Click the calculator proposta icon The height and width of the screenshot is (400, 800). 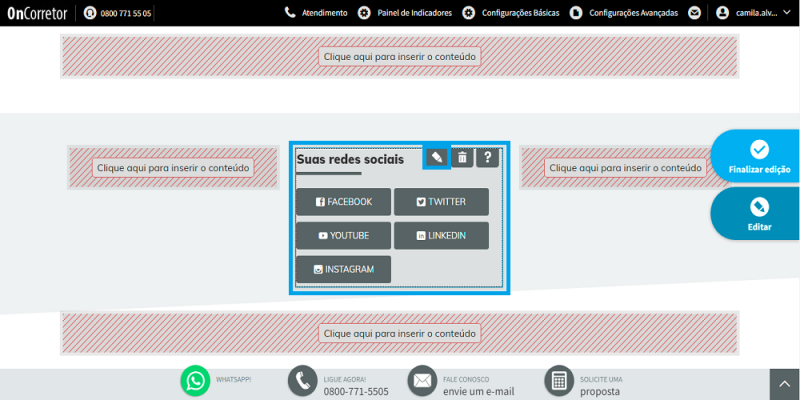(559, 381)
